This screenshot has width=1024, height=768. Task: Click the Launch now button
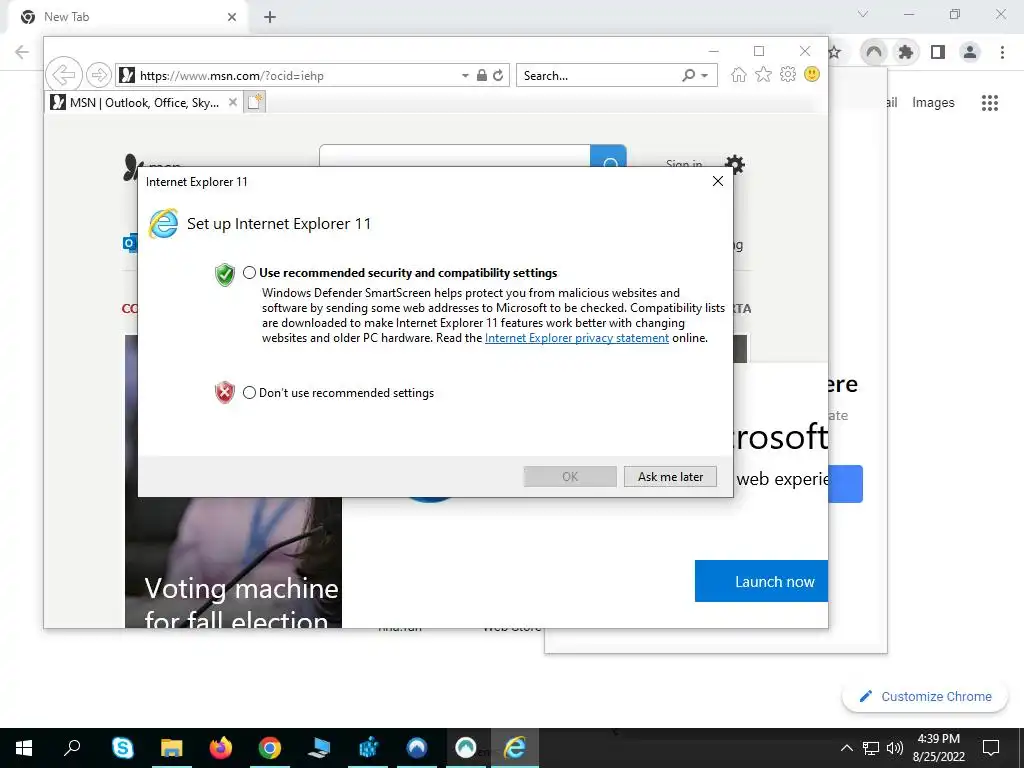(x=761, y=581)
